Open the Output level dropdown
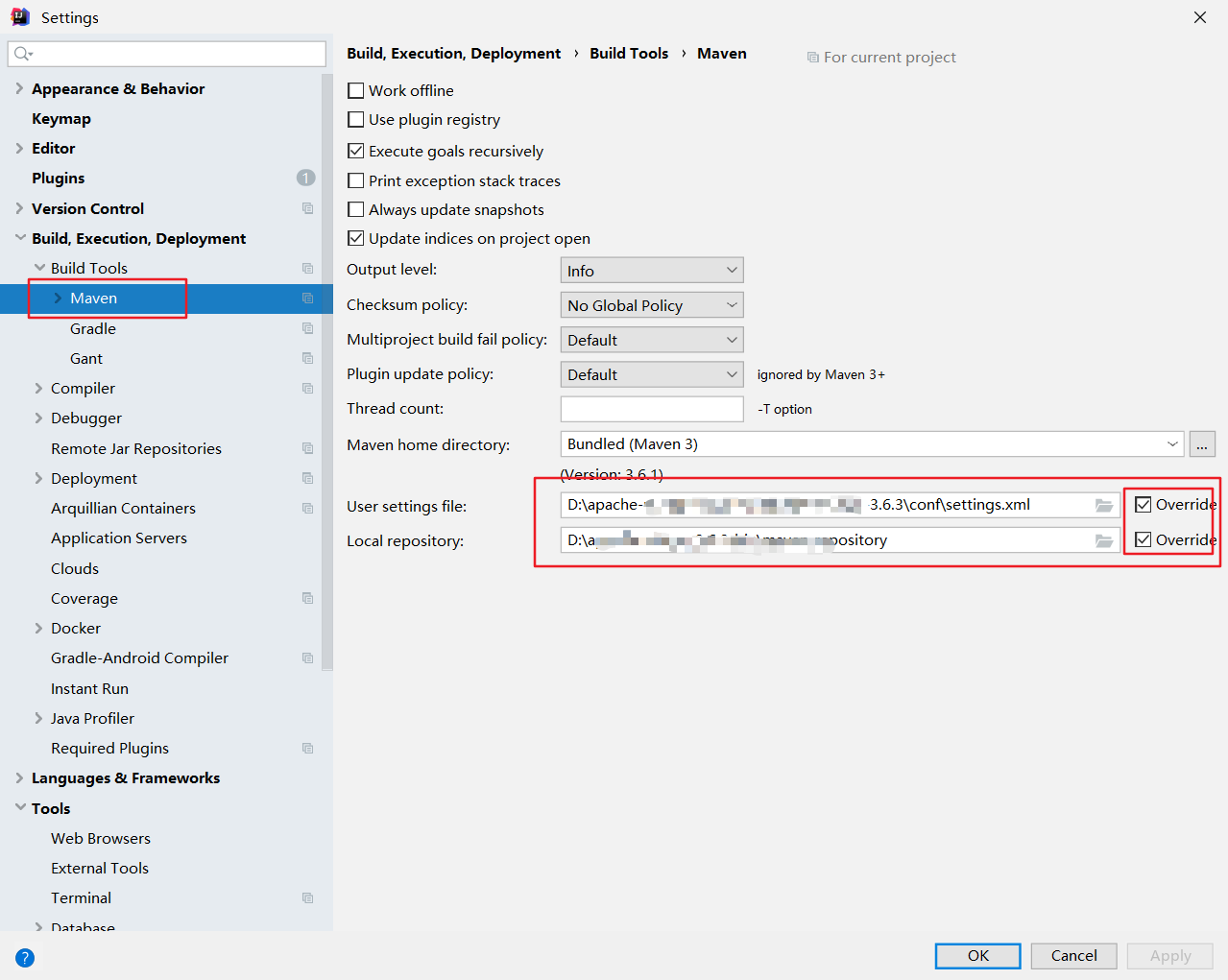Screen dimensions: 1228x980 [652, 271]
